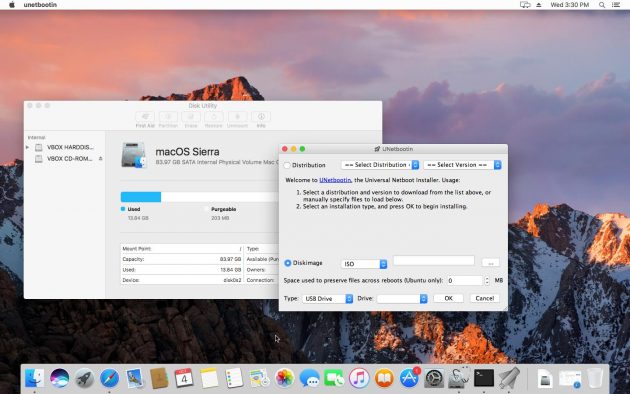Click the Disk Utility used-space bar
Viewport: 630px width, 394px height.
coord(141,197)
